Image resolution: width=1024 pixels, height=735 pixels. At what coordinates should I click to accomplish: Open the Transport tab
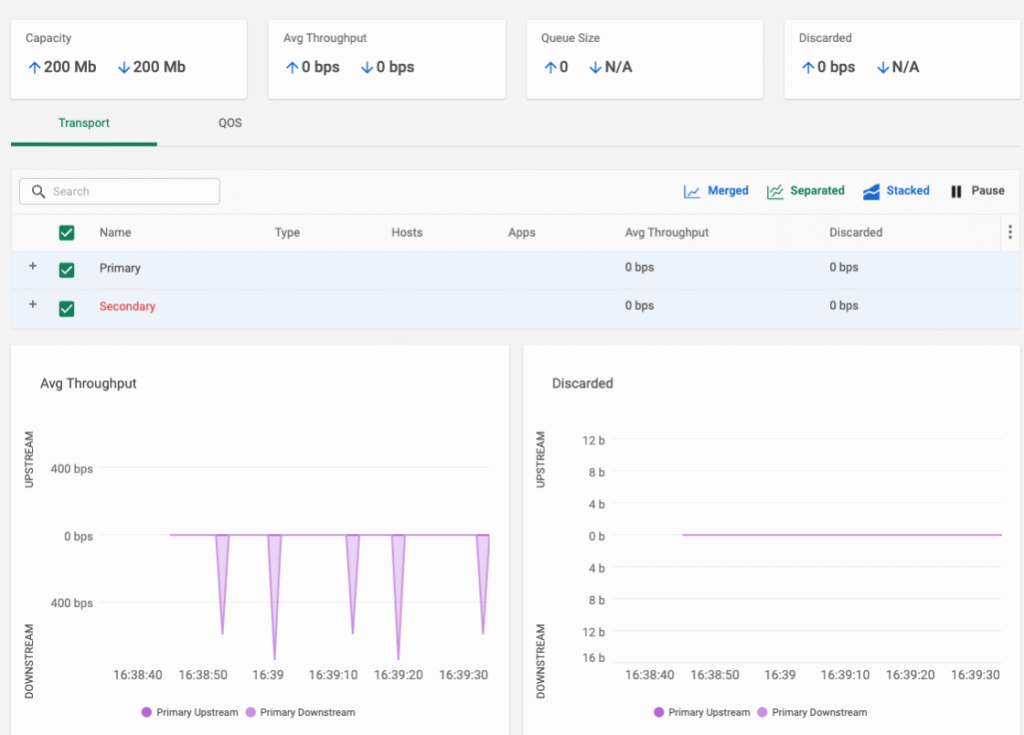[x=83, y=123]
